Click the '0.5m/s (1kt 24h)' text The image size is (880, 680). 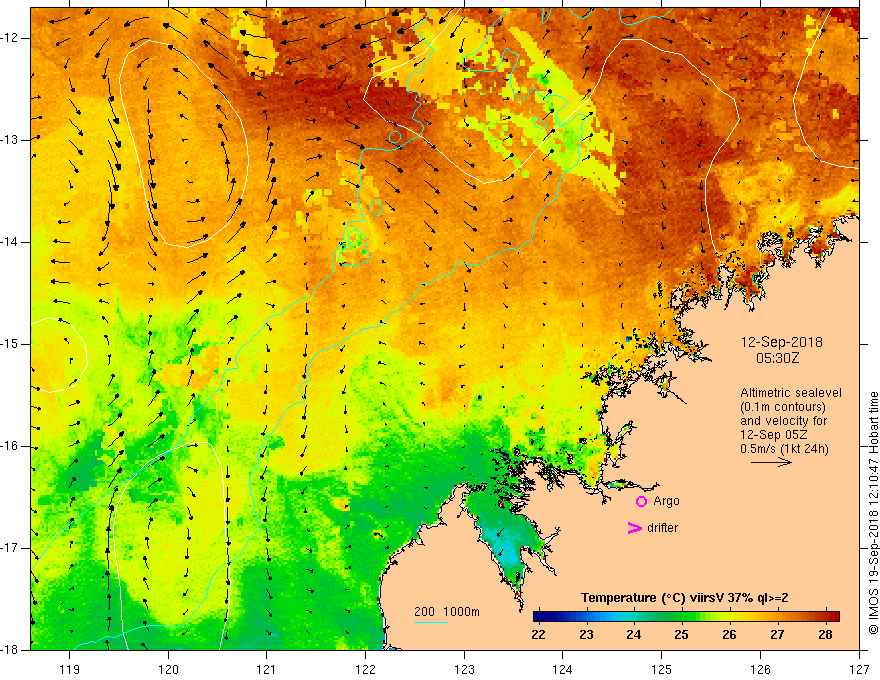(784, 449)
